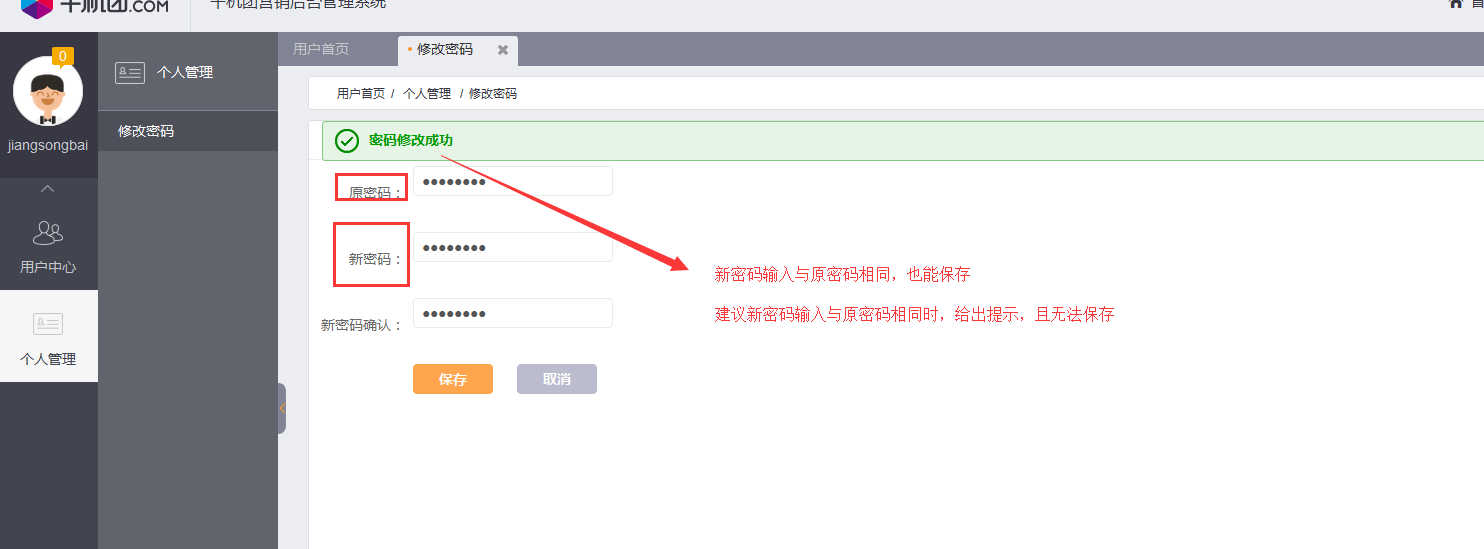The height and width of the screenshot is (549, 1484).
Task: Click the jiangsongbai user avatar
Action: [x=48, y=92]
